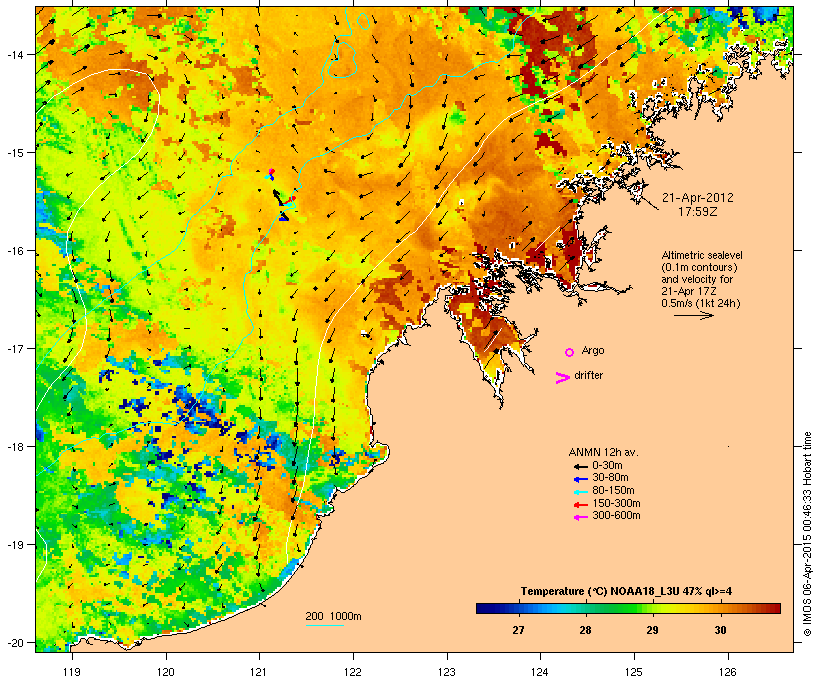Click the 27 value on color bar
The width and height of the screenshot is (820, 680).
(518, 630)
